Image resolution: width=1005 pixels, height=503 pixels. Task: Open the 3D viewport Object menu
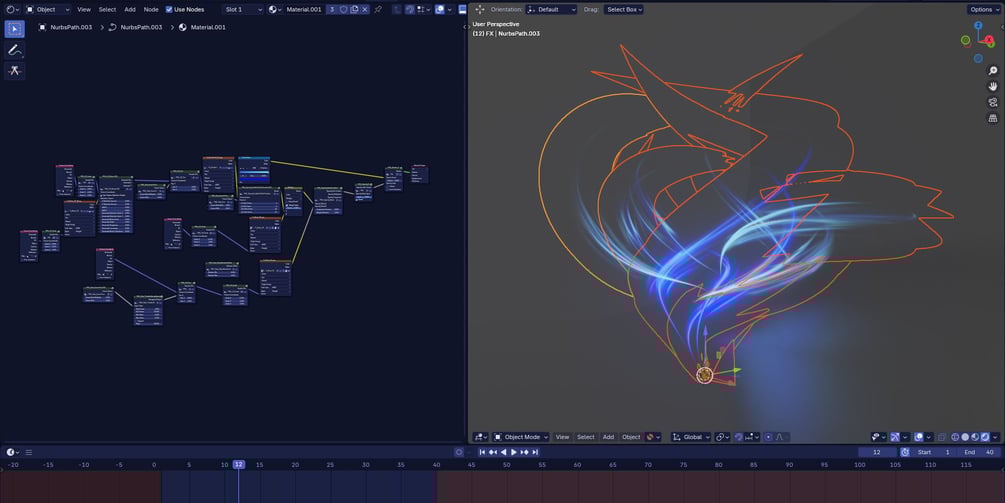(631, 437)
